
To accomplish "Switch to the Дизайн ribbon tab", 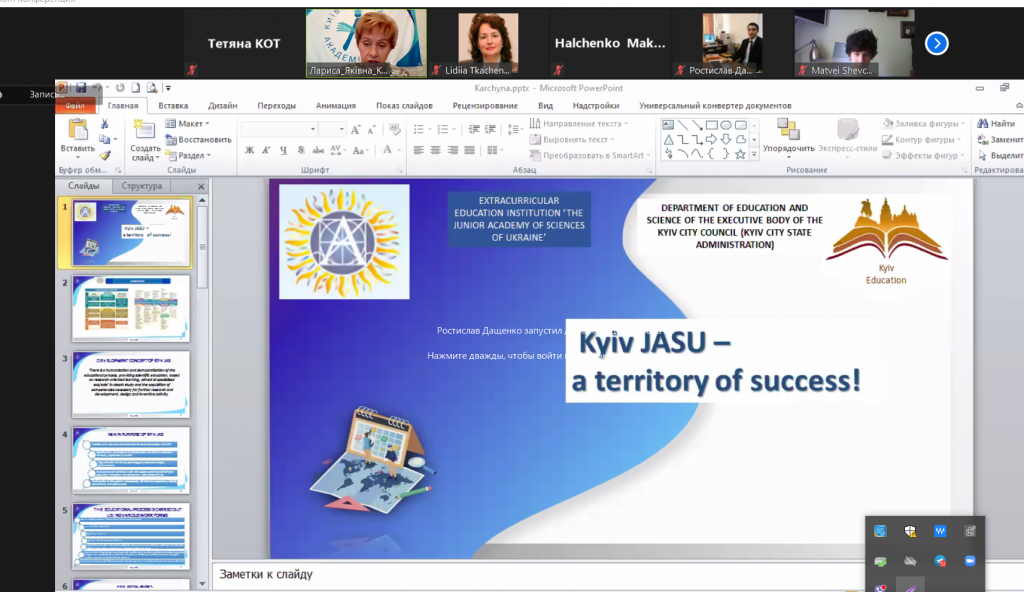I will point(223,105).
